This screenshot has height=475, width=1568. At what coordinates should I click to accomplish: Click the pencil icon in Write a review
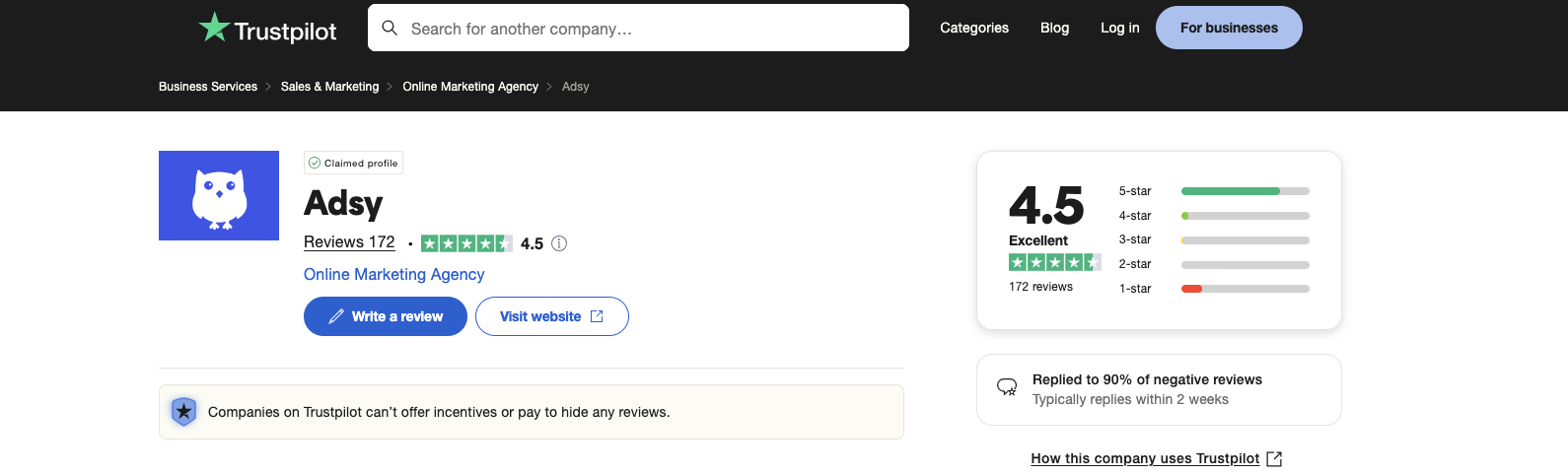pyautogui.click(x=335, y=316)
